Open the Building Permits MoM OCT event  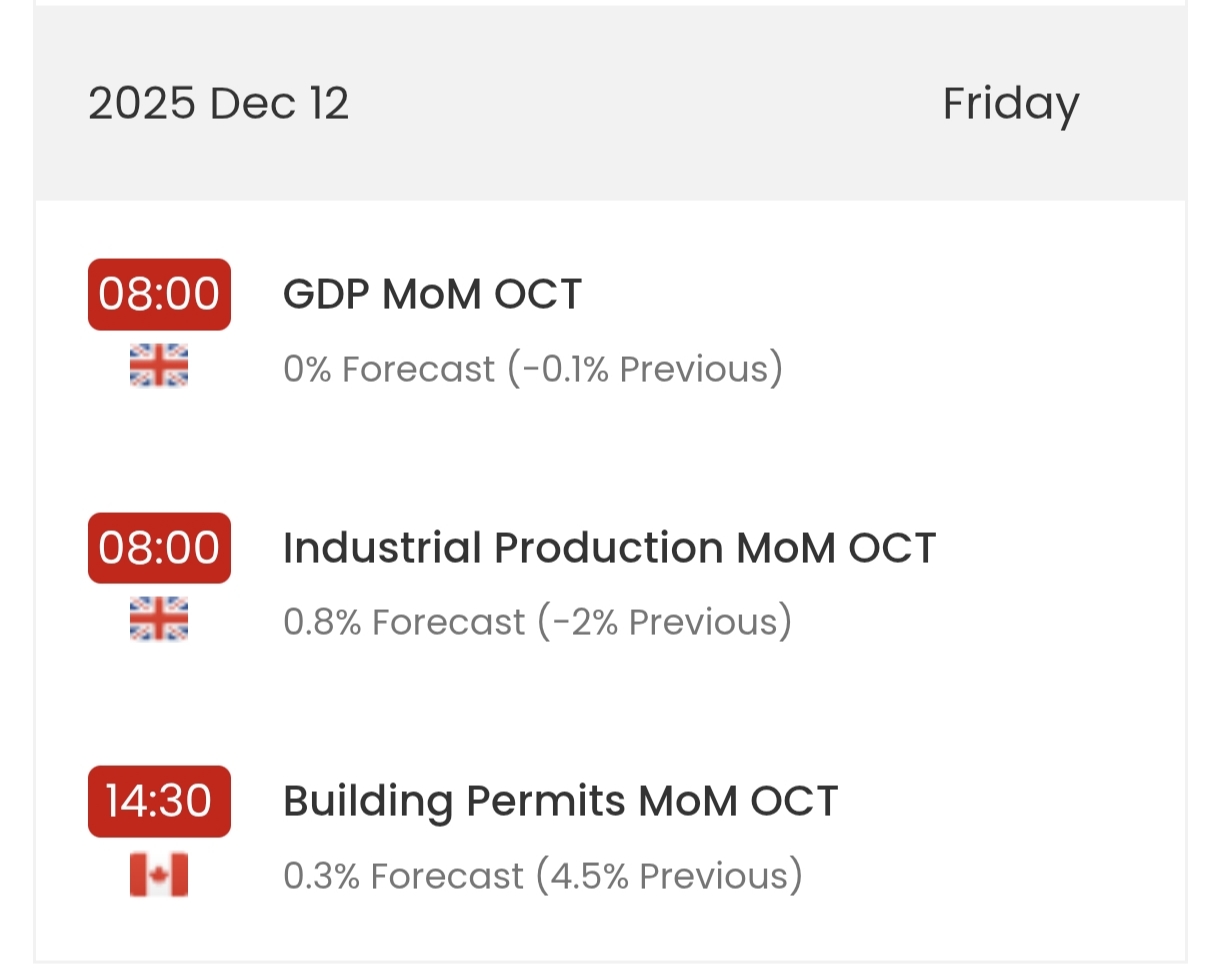click(x=560, y=802)
